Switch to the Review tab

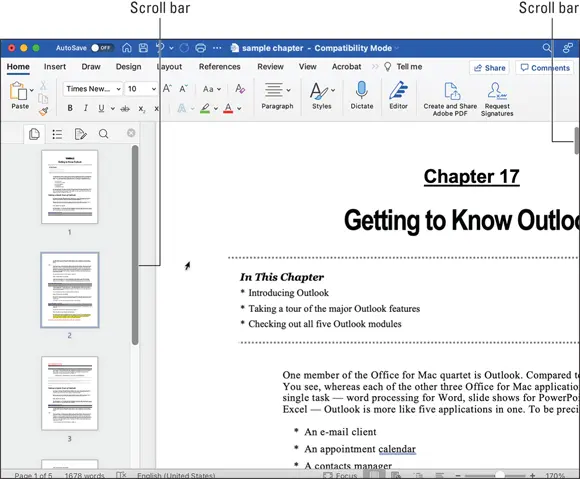point(270,67)
